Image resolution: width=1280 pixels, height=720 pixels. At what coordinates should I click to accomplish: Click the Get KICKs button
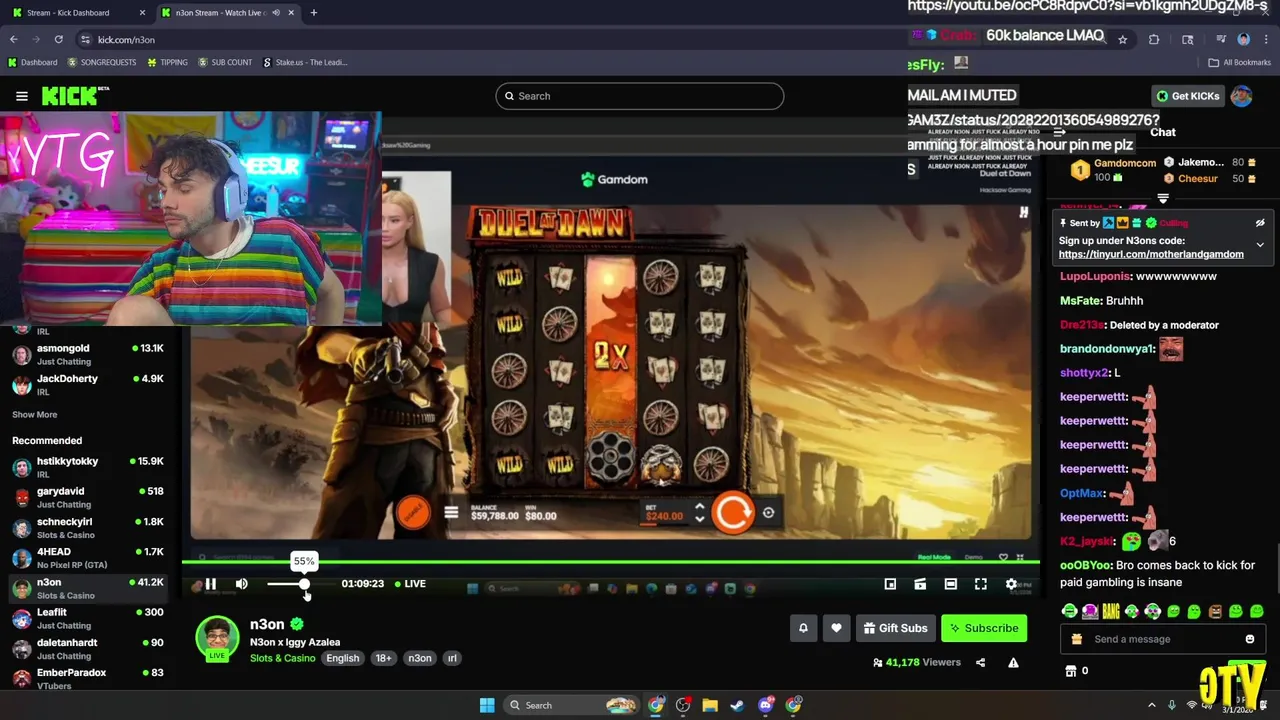coord(1188,96)
